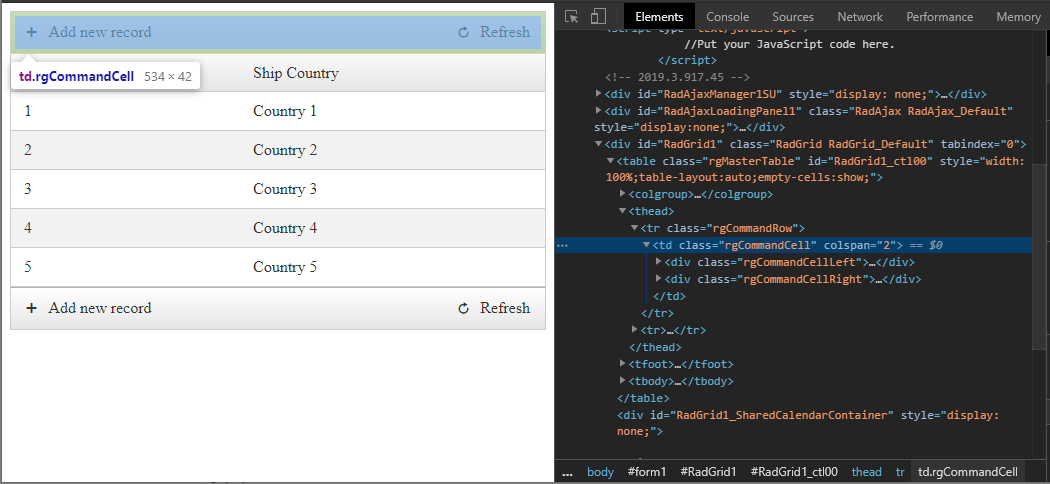Expand the tfoot node

coord(623,364)
